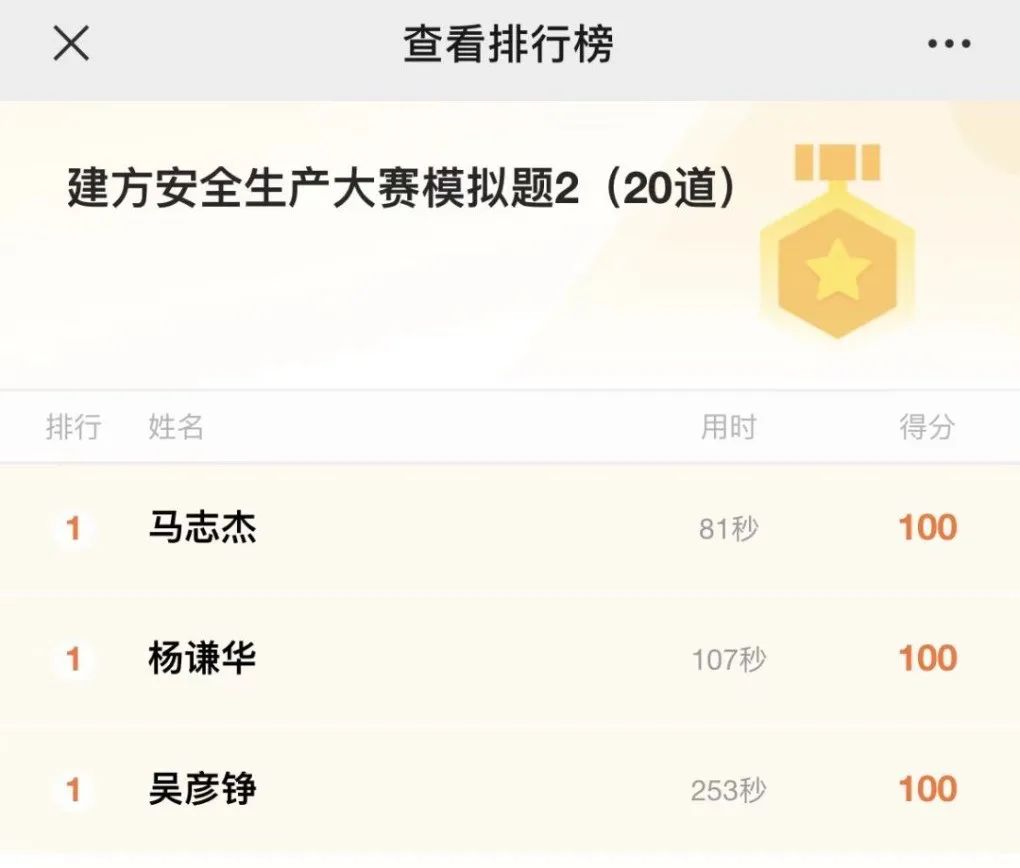
Task: Open the three-dot more options menu
Action: (948, 44)
